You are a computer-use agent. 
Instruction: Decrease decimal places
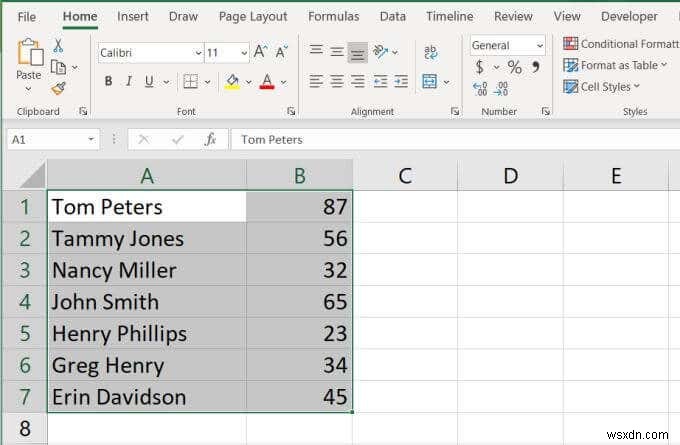pyautogui.click(x=501, y=88)
